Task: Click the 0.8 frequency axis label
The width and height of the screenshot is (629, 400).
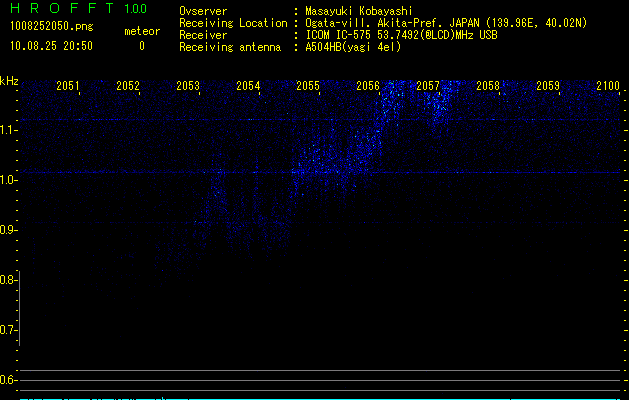Action: coord(7,280)
